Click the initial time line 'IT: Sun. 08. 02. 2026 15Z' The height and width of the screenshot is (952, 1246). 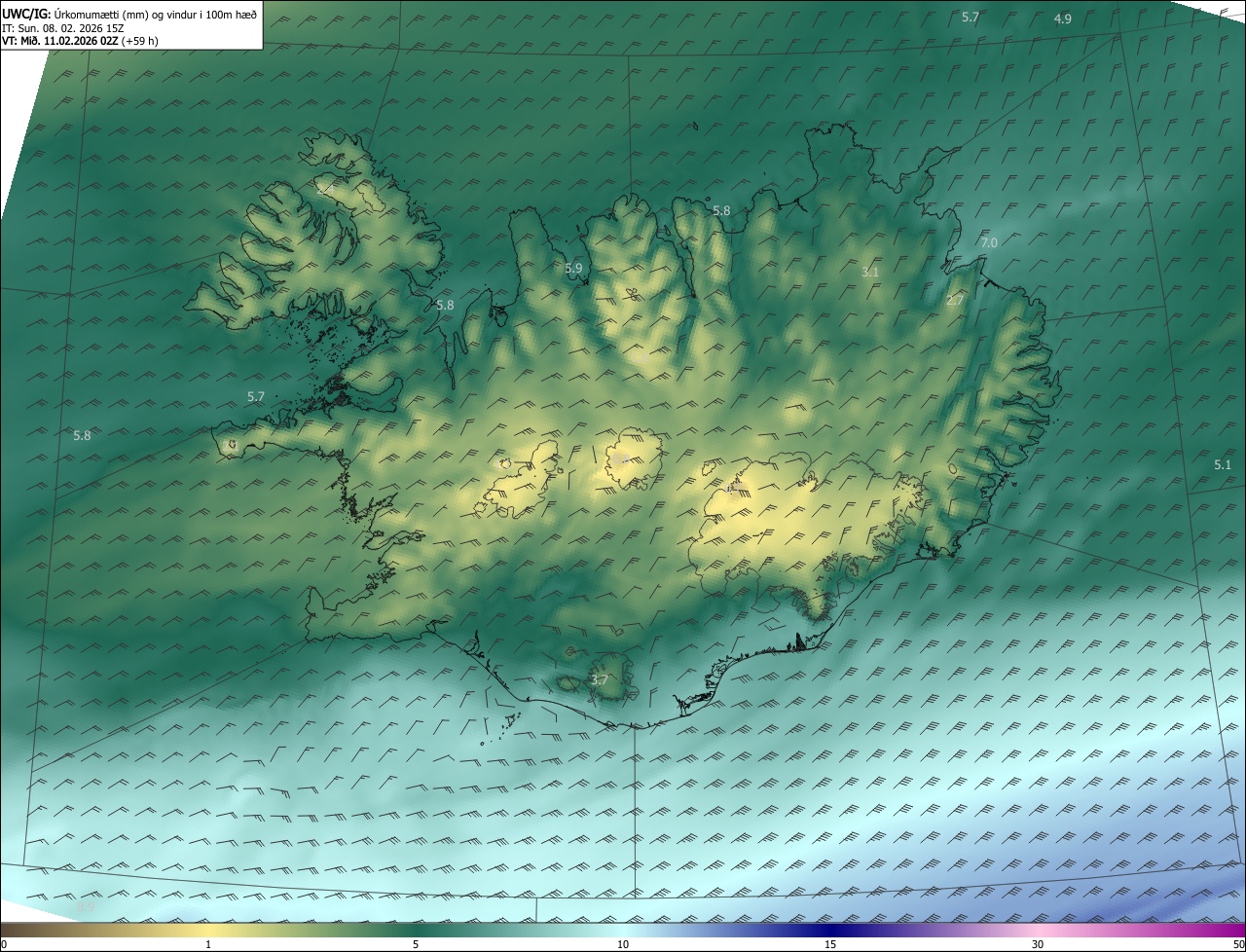63,27
